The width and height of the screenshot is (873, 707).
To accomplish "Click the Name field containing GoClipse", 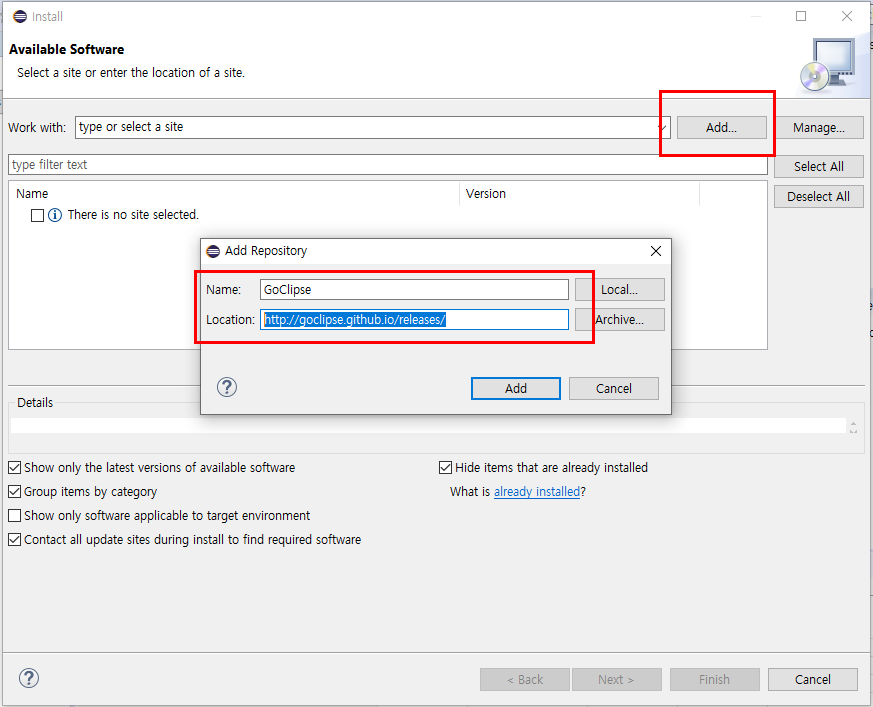I will (x=414, y=289).
